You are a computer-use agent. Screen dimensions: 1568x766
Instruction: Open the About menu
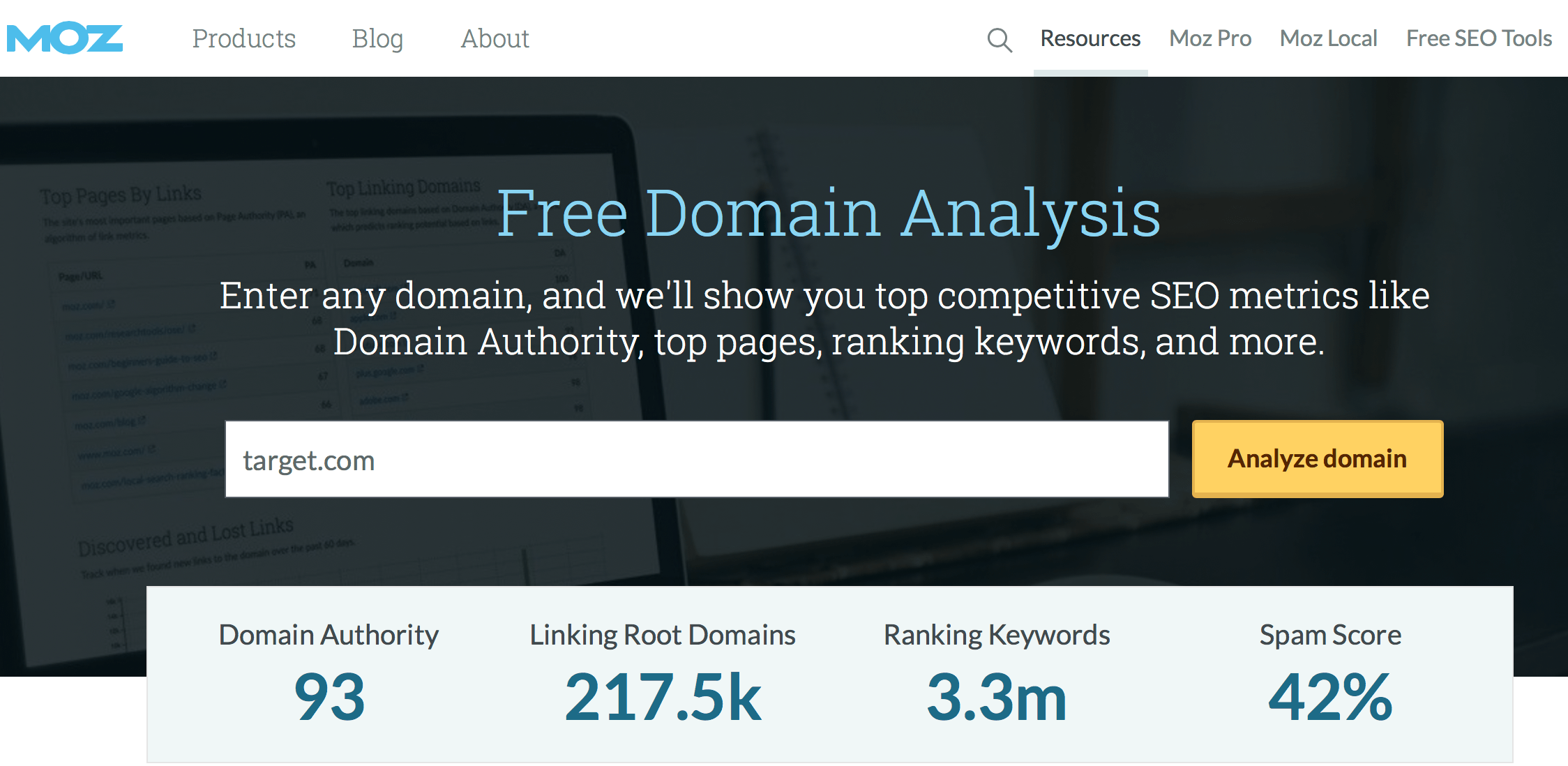click(x=495, y=38)
